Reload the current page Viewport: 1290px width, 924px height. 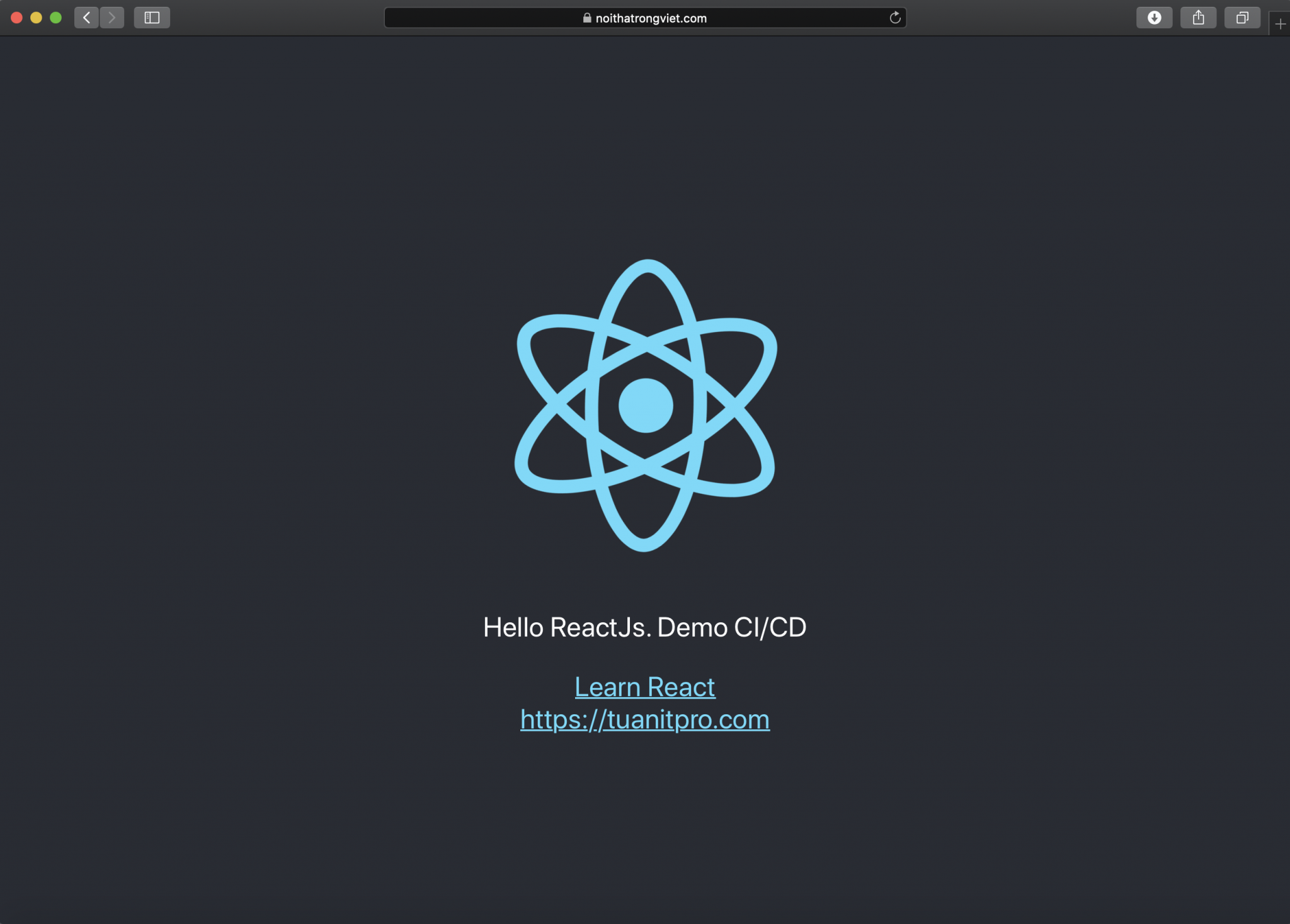(894, 18)
